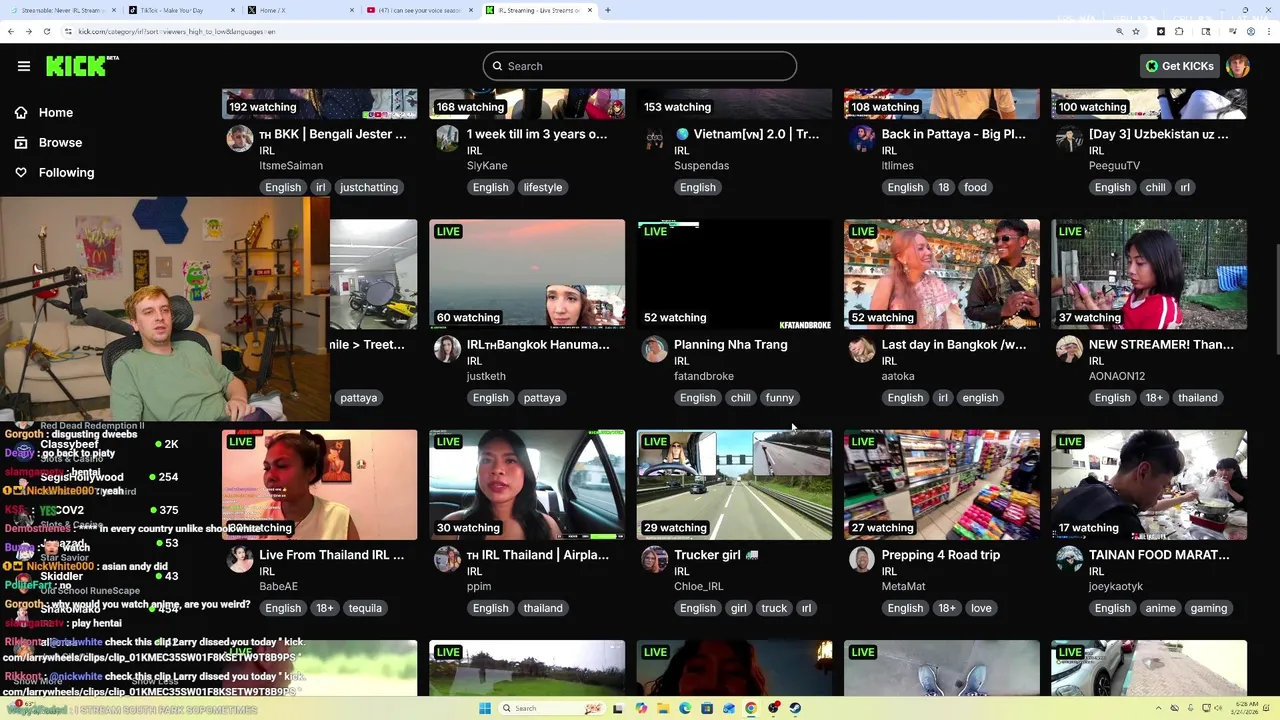Image resolution: width=1280 pixels, height=720 pixels.
Task: Open a new browser tab
Action: (x=608, y=10)
